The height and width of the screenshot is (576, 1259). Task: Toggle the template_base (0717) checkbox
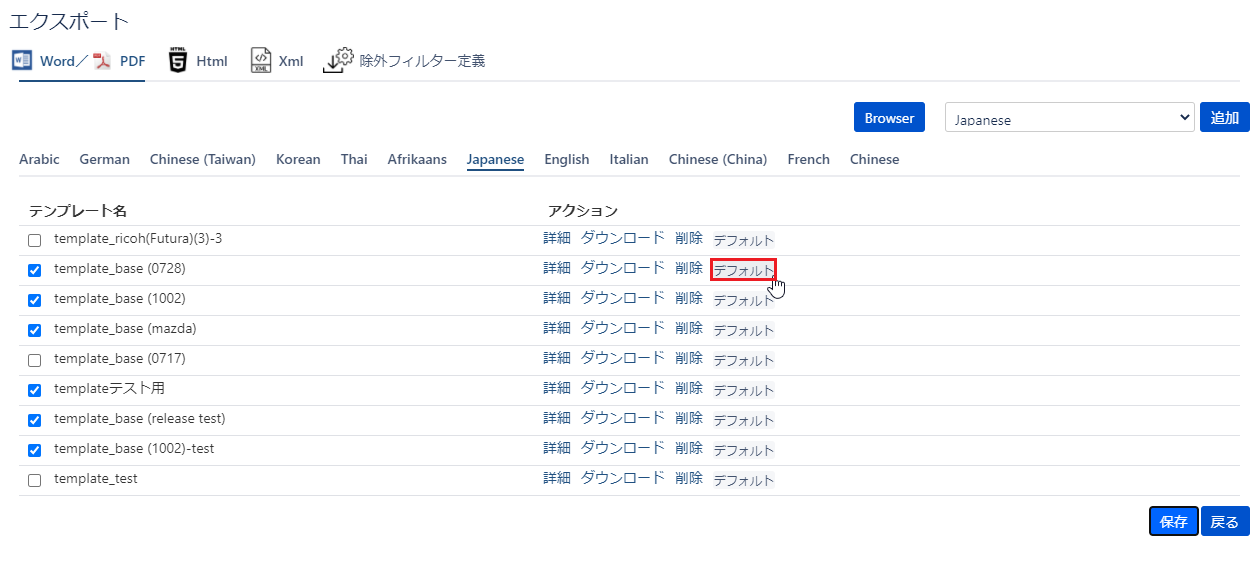(x=35, y=360)
